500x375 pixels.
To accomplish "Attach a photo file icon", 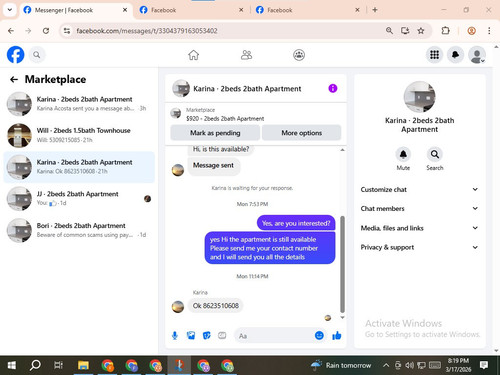I will click(191, 336).
